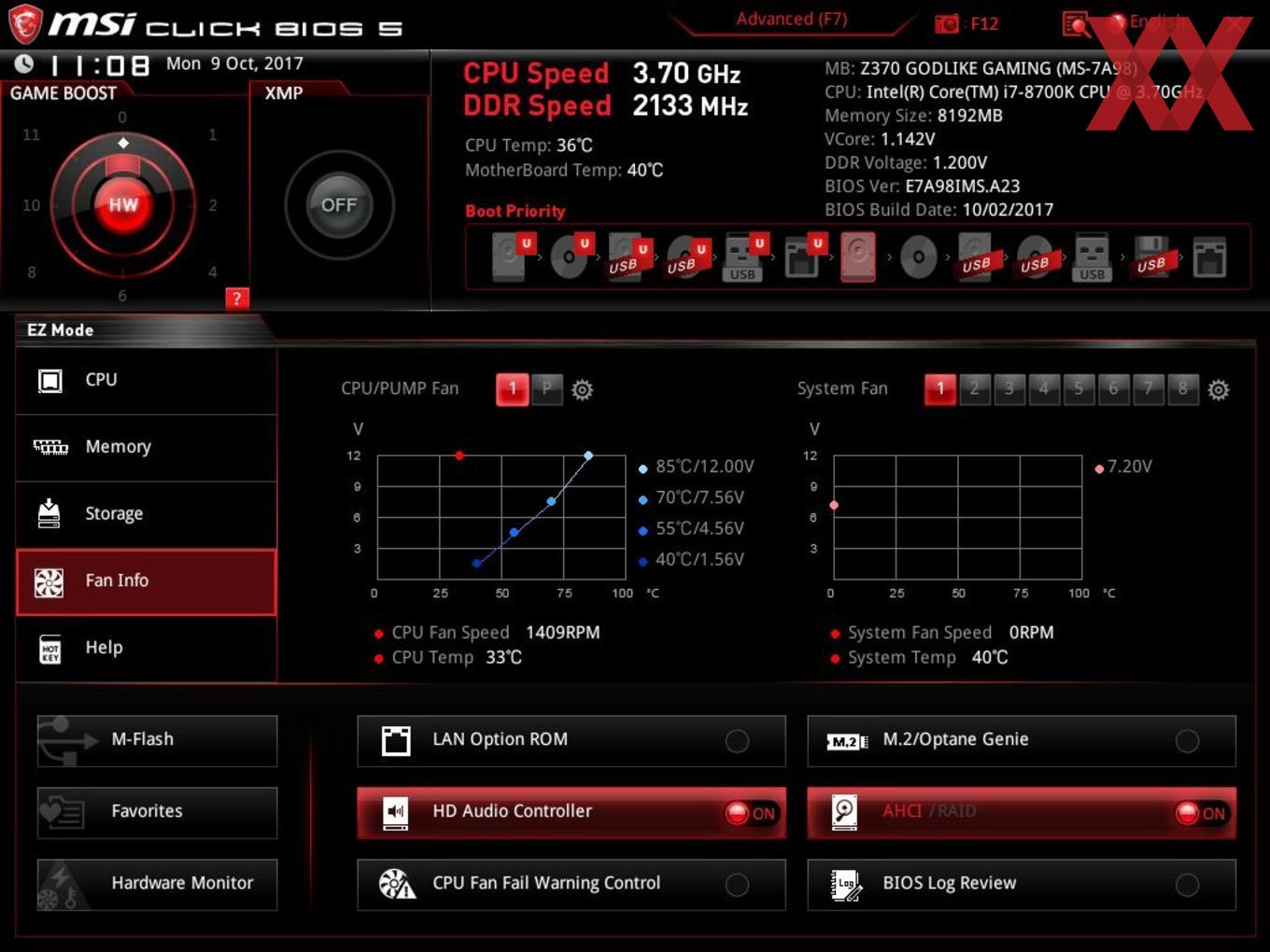
Task: Open CPU/PUMP Fan settings gear
Action: [582, 389]
